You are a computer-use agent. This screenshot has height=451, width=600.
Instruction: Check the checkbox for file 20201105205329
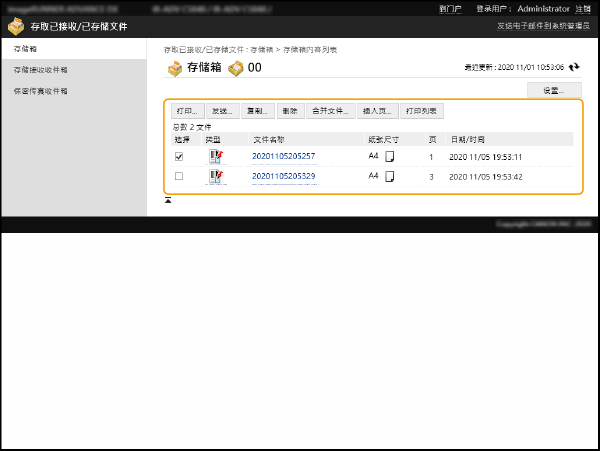click(179, 177)
